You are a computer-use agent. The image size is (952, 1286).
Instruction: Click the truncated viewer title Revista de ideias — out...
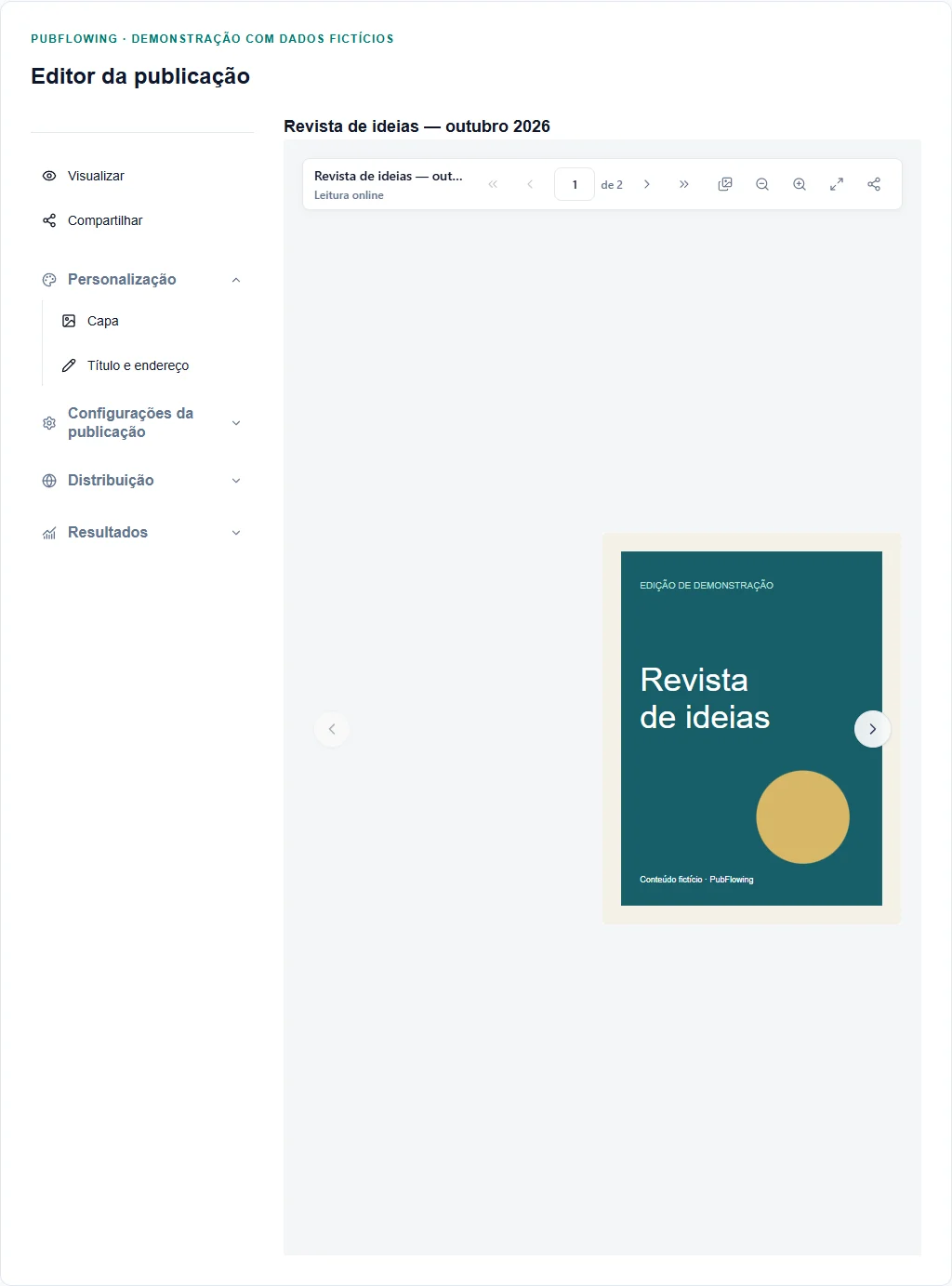[389, 176]
